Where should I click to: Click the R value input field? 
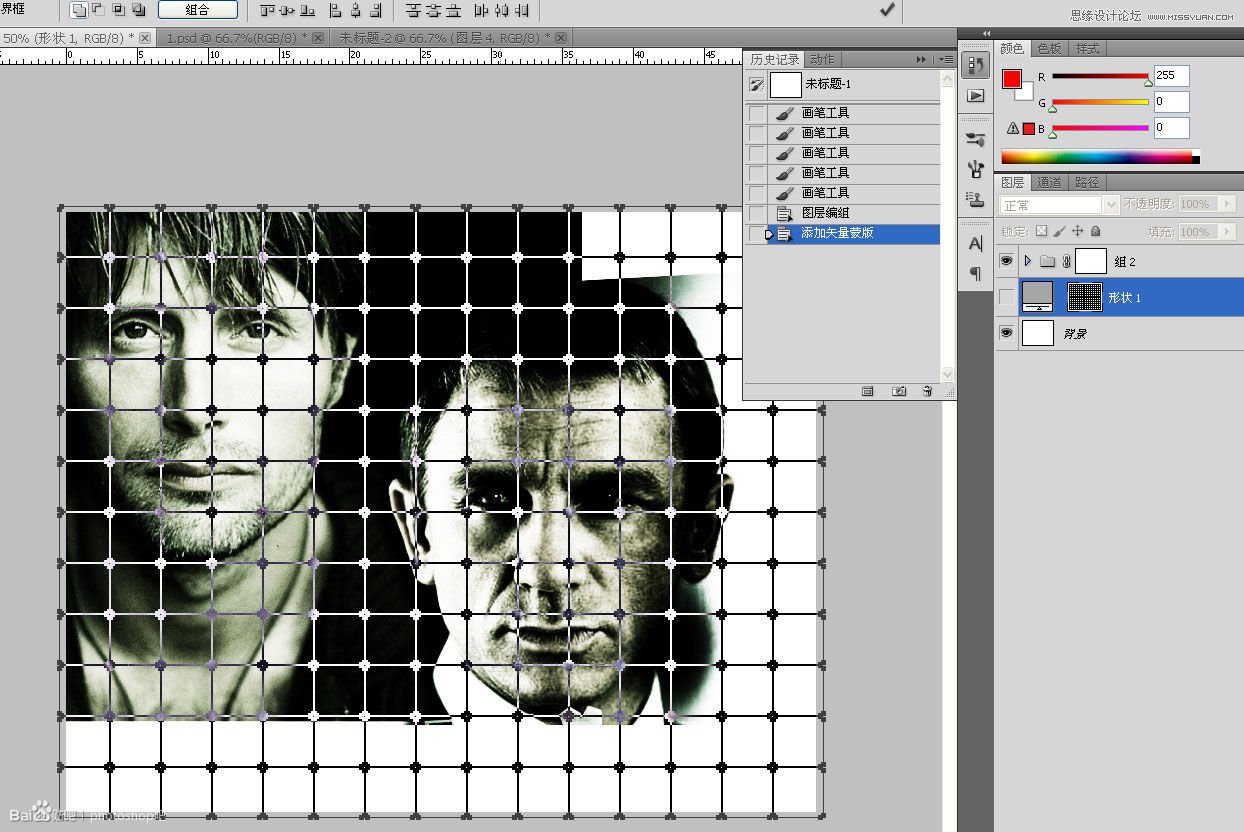click(x=1171, y=75)
